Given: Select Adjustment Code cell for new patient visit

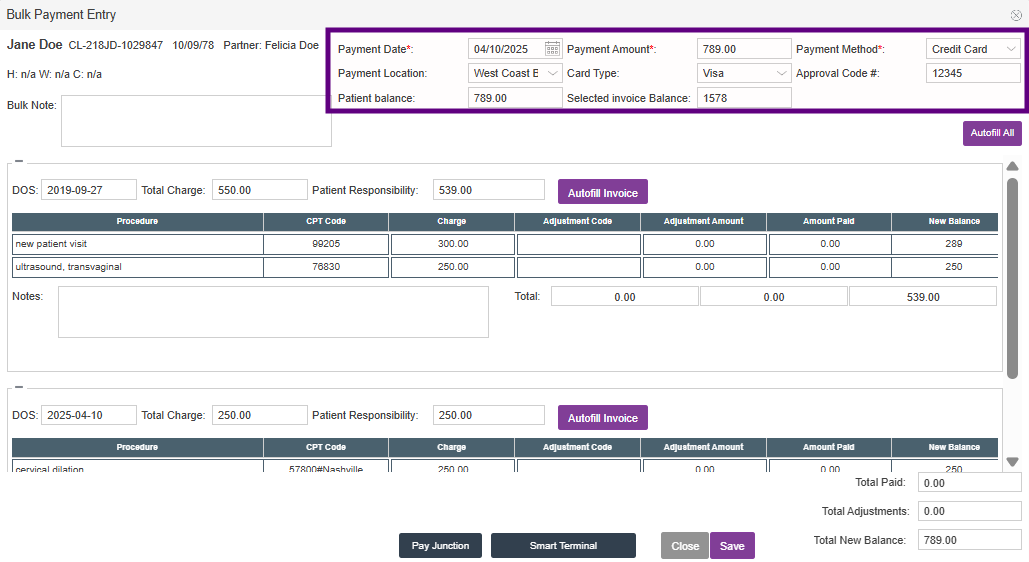Looking at the screenshot, I should [578, 244].
